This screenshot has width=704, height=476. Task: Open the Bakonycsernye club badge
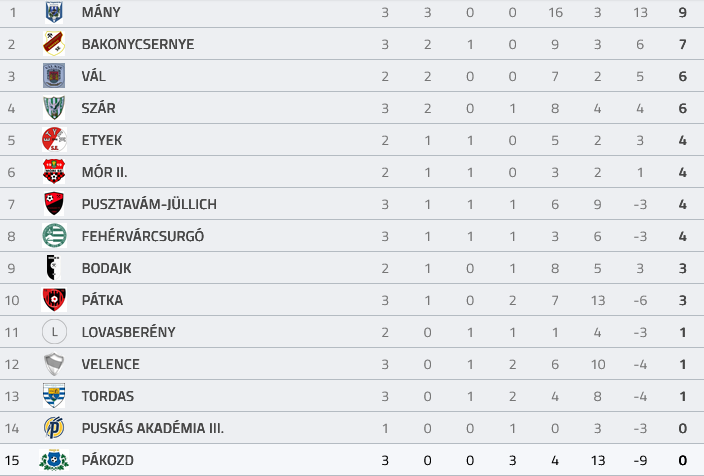tap(54, 44)
